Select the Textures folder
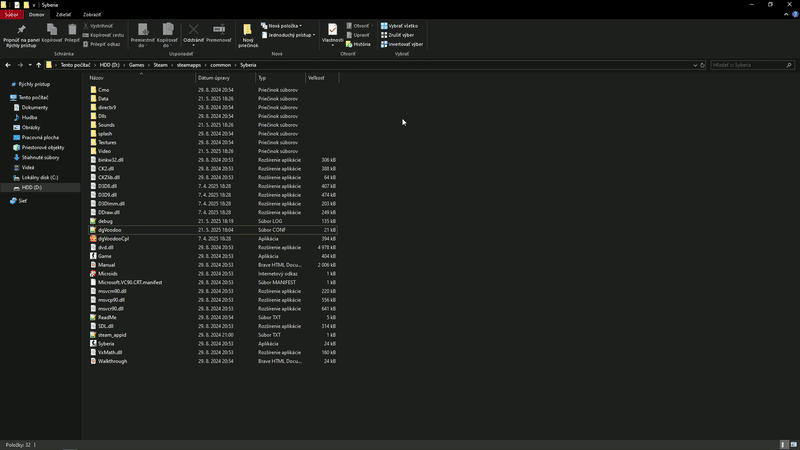The width and height of the screenshot is (800, 450). (x=107, y=142)
